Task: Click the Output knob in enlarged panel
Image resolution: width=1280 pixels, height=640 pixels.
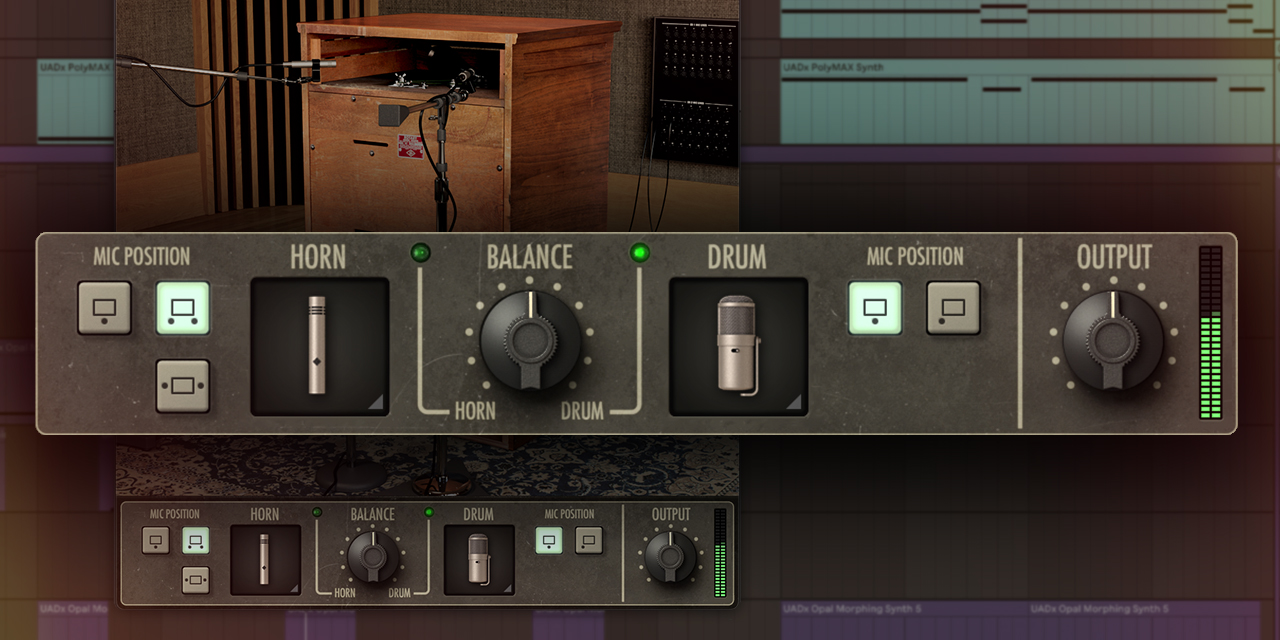Action: tap(1113, 340)
